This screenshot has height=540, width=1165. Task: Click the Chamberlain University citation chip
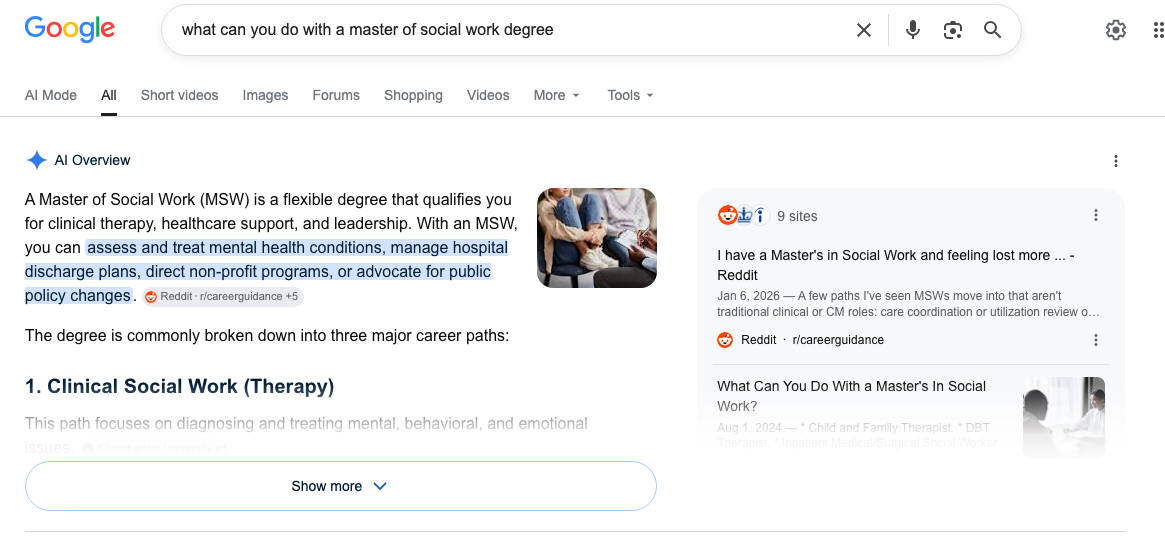[x=156, y=449]
